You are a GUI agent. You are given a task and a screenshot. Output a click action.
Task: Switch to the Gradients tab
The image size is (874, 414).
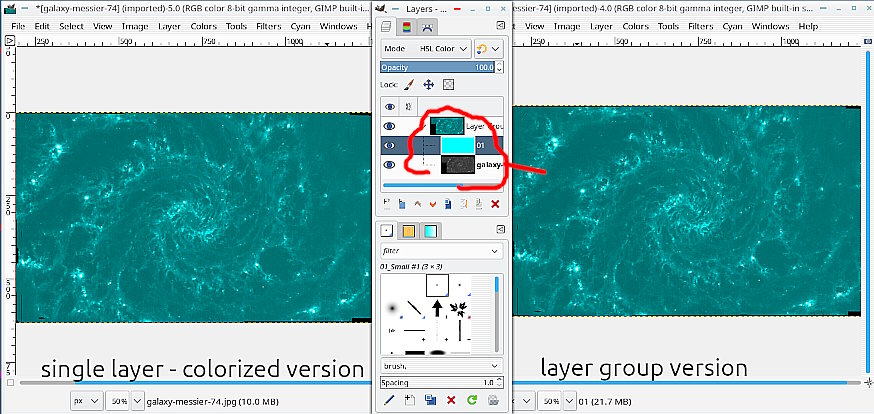pos(429,230)
